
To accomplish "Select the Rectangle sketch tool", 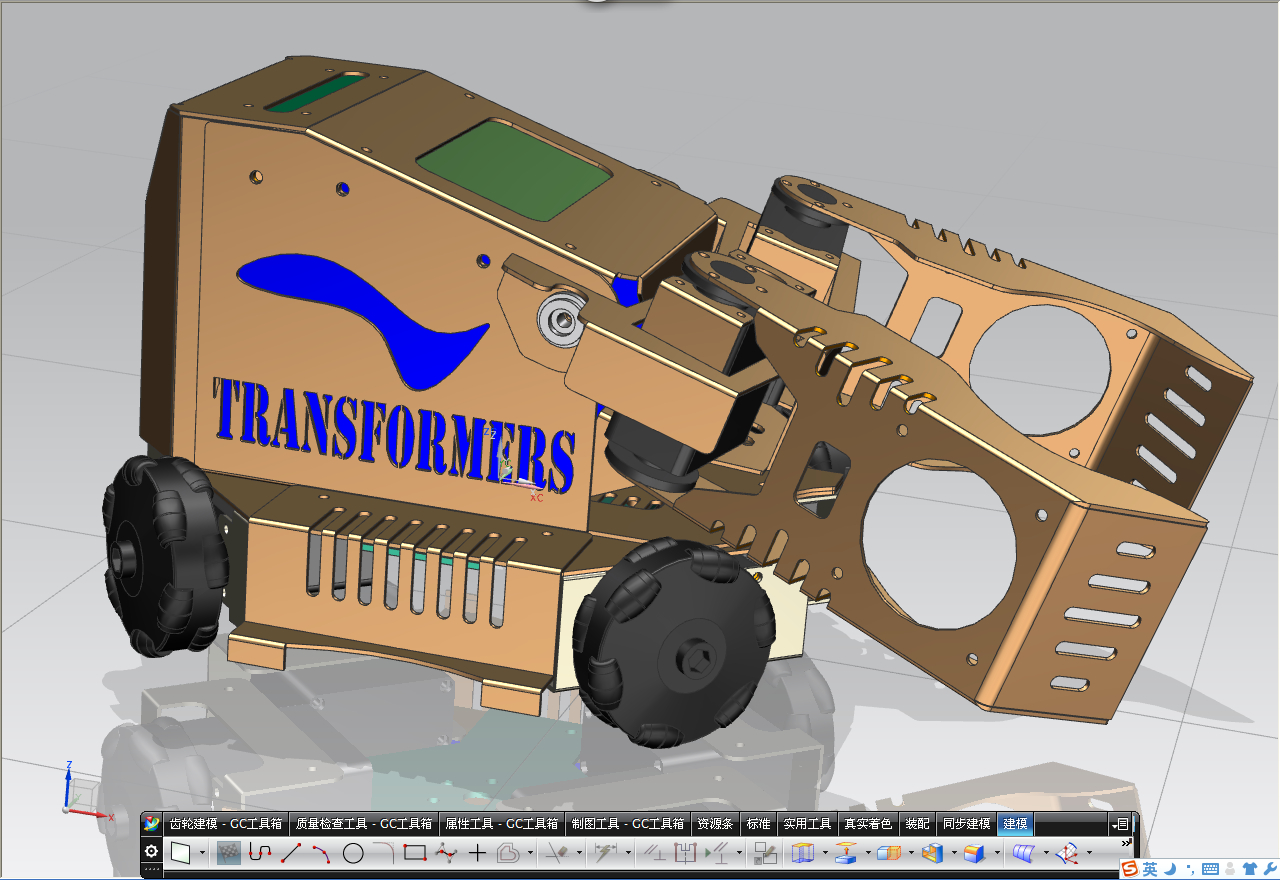I will point(415,853).
